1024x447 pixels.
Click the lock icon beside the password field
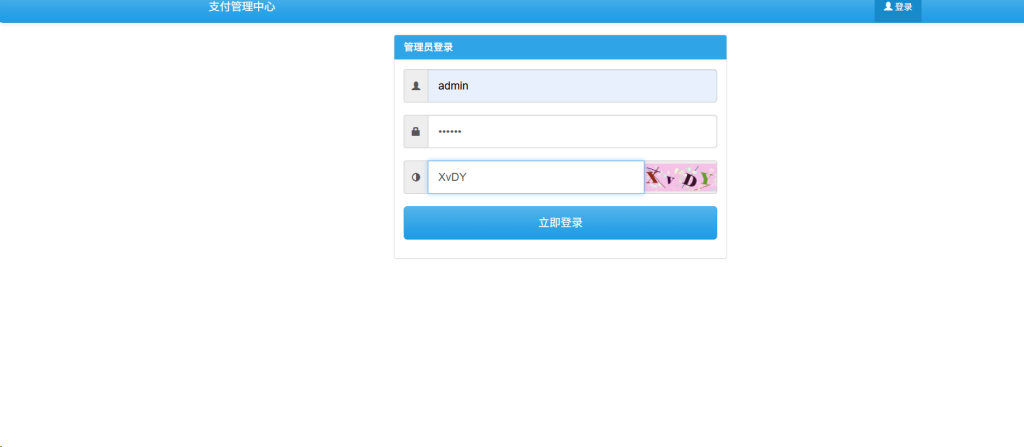click(416, 132)
